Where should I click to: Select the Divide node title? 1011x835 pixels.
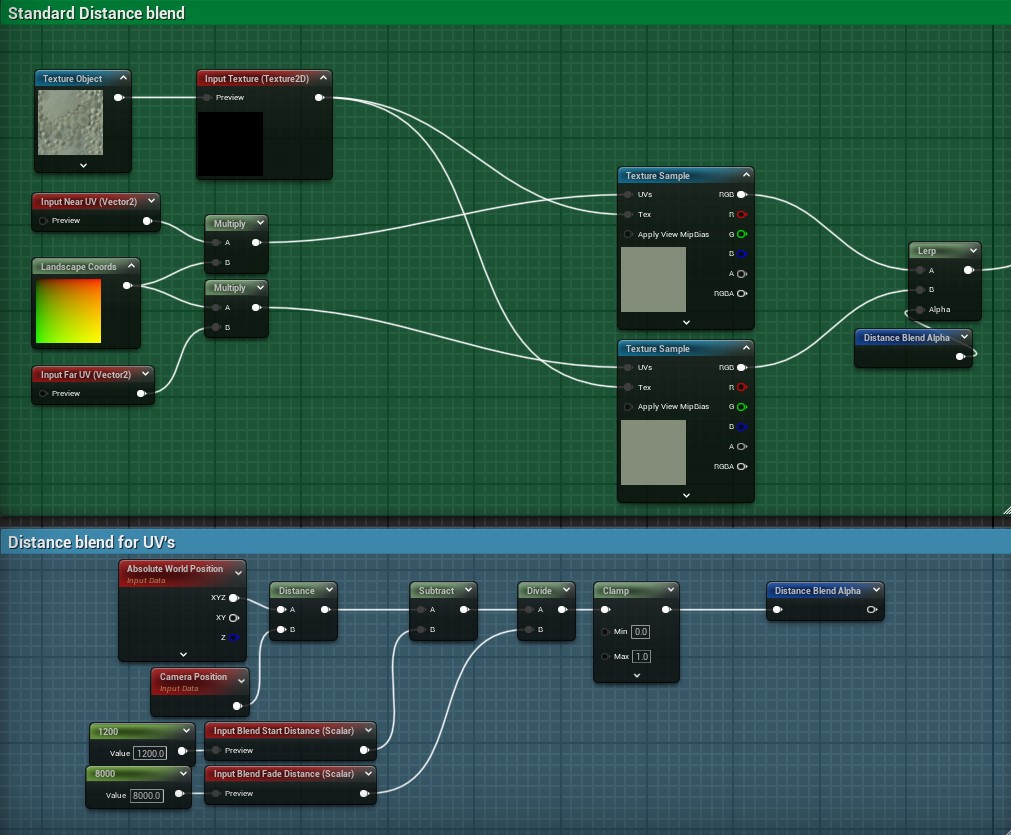[x=539, y=591]
